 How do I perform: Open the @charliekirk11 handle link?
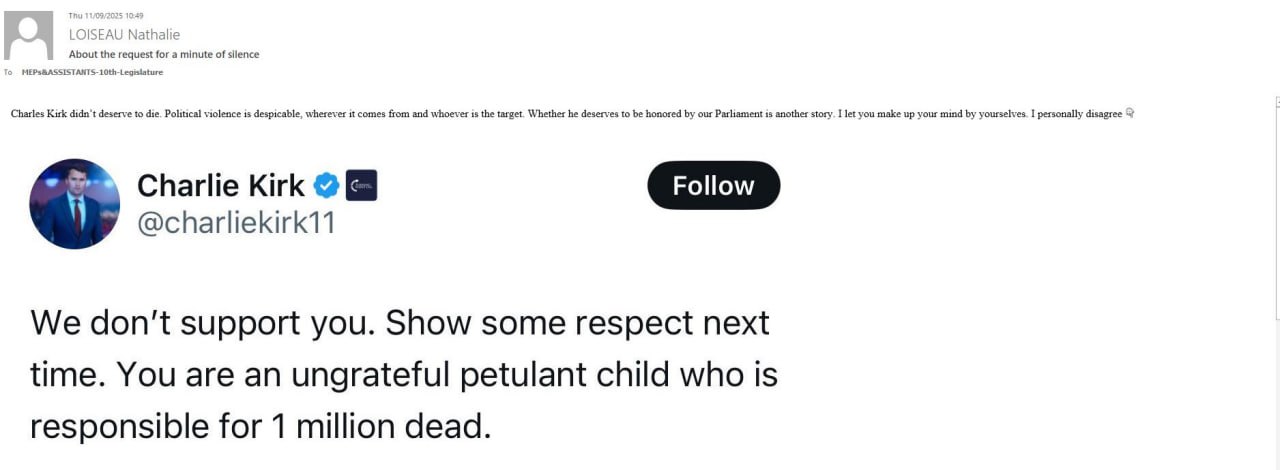pos(236,223)
